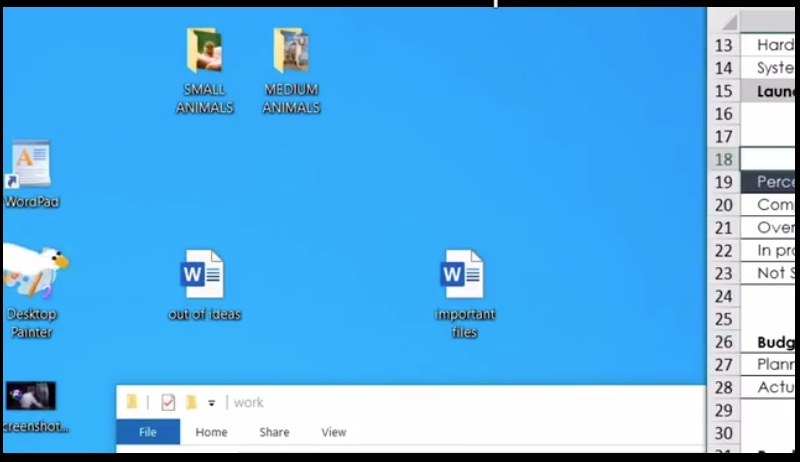The image size is (800, 462).
Task: Open the MEDIUM ANIMALS folder icon
Action: point(291,51)
